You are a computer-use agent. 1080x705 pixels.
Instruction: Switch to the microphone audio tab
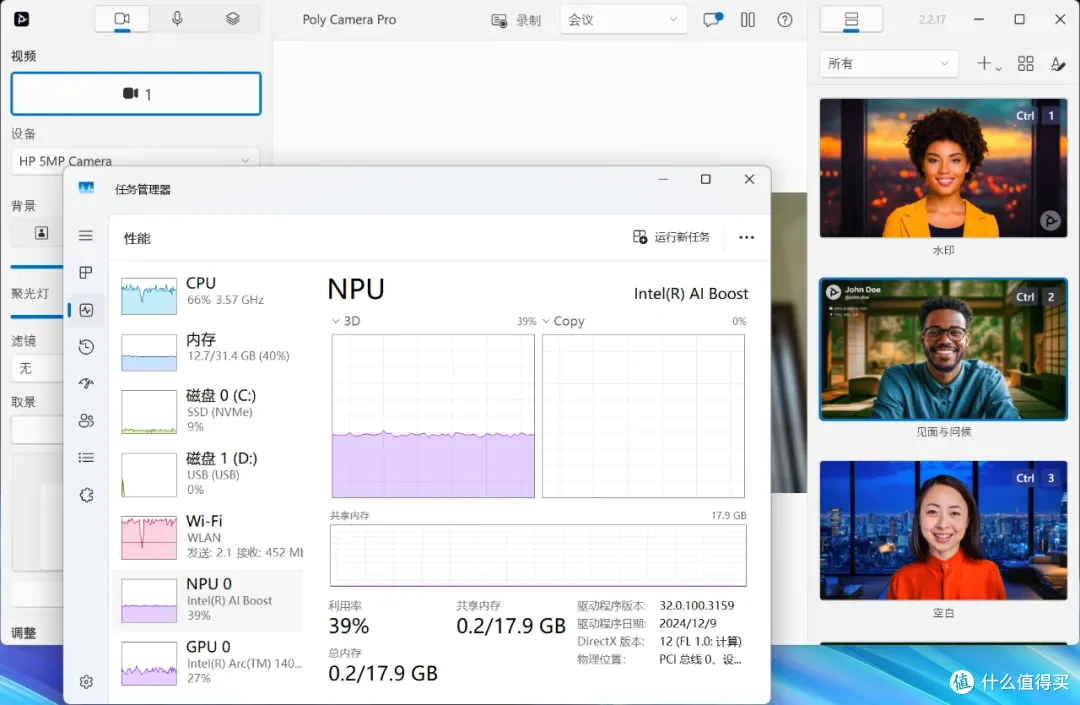[x=177, y=19]
